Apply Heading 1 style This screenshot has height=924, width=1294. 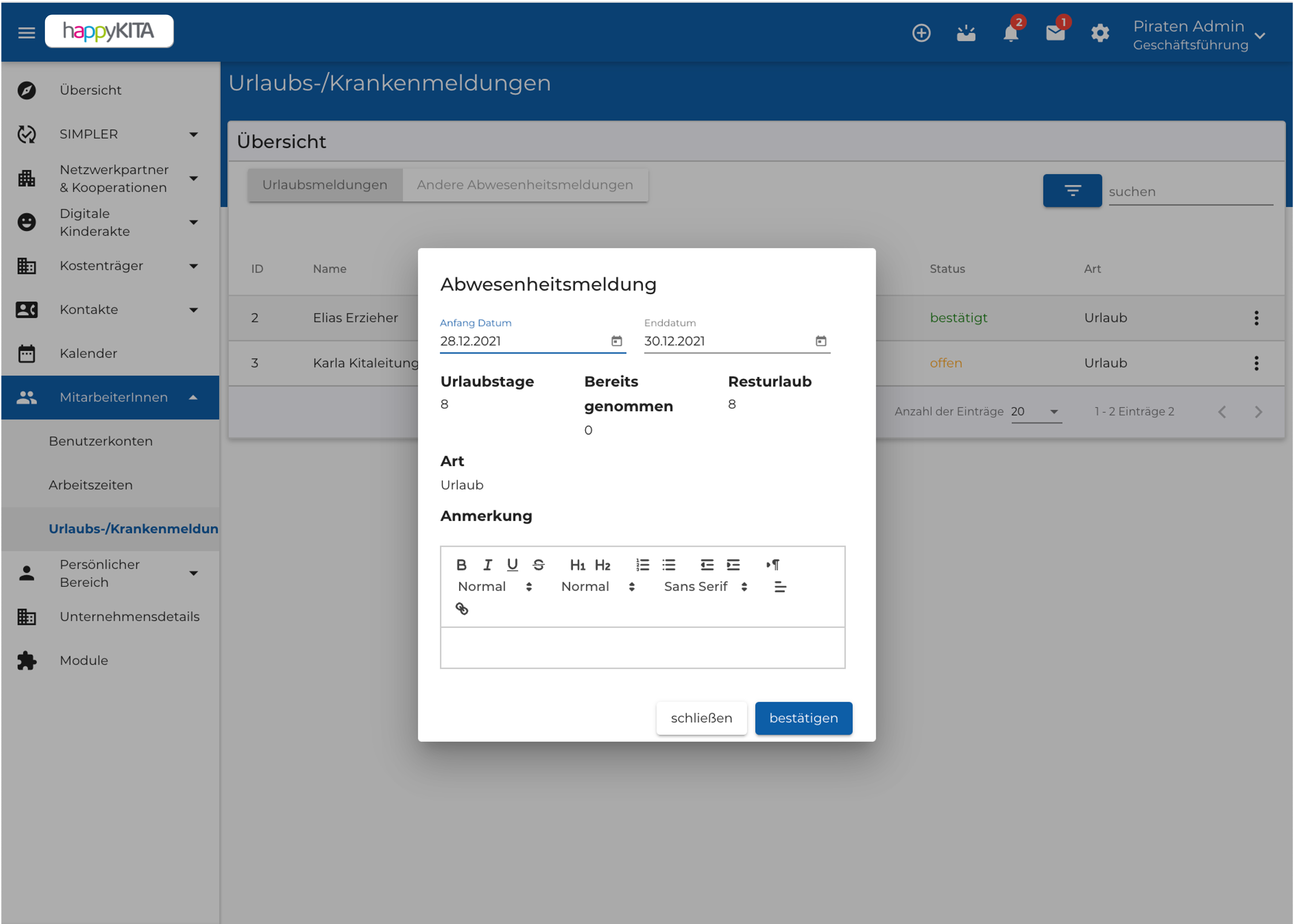[577, 564]
